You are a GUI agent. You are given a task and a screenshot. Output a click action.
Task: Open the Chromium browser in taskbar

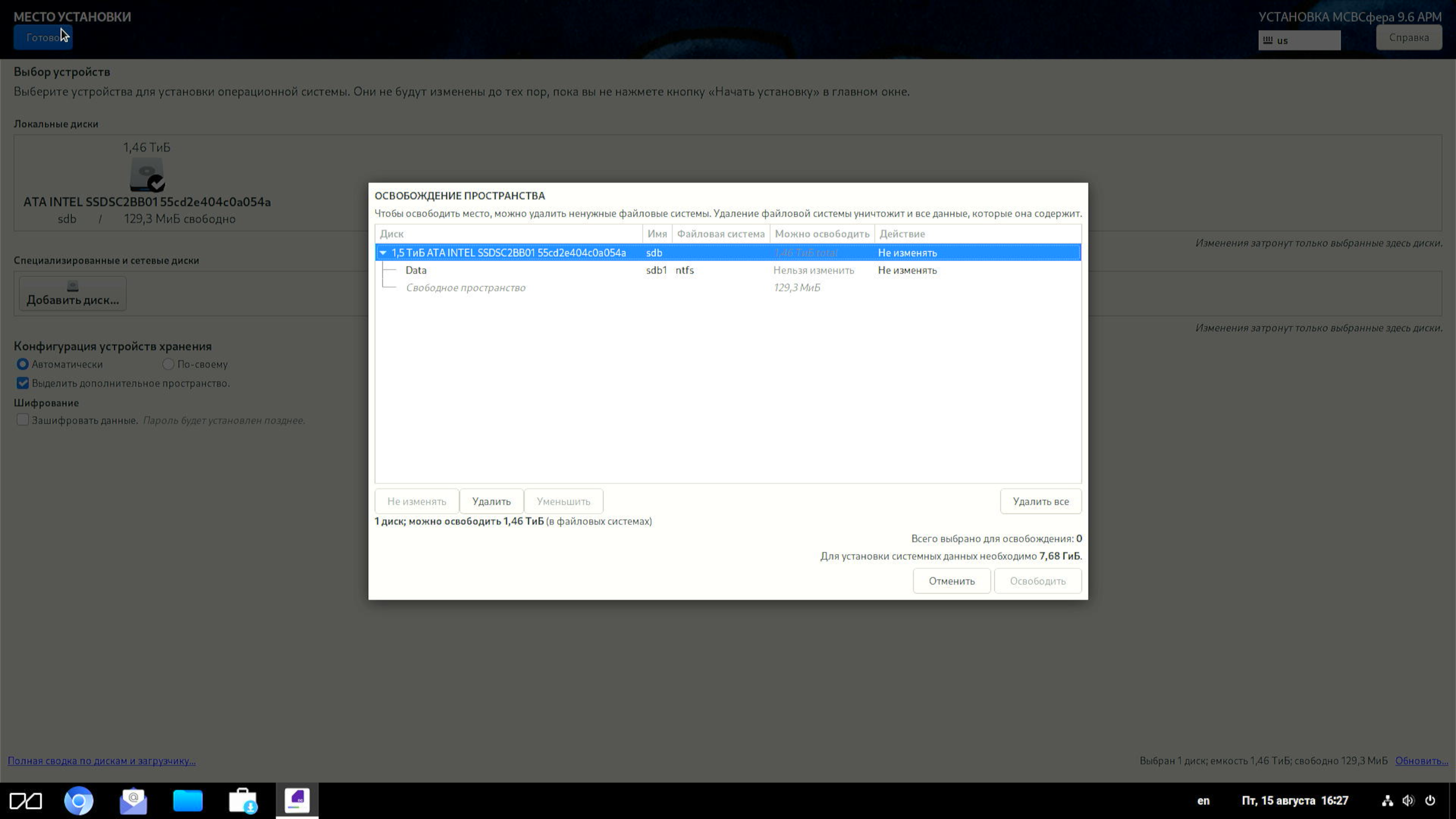tap(79, 801)
